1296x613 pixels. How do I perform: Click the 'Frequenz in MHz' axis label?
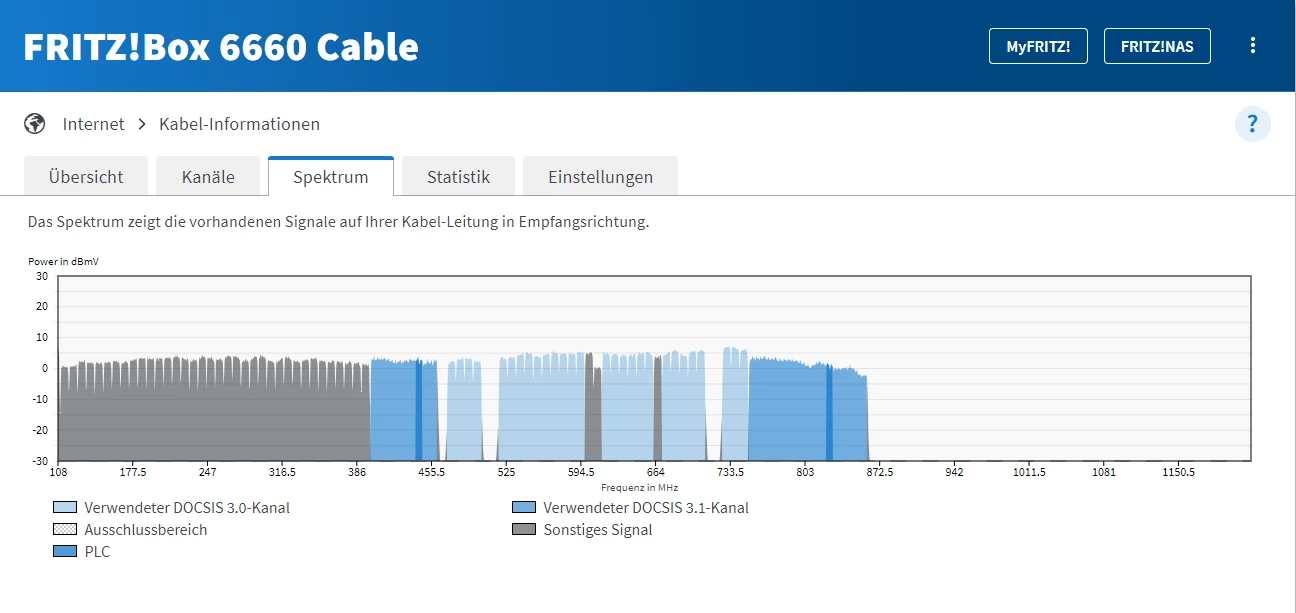(x=639, y=487)
